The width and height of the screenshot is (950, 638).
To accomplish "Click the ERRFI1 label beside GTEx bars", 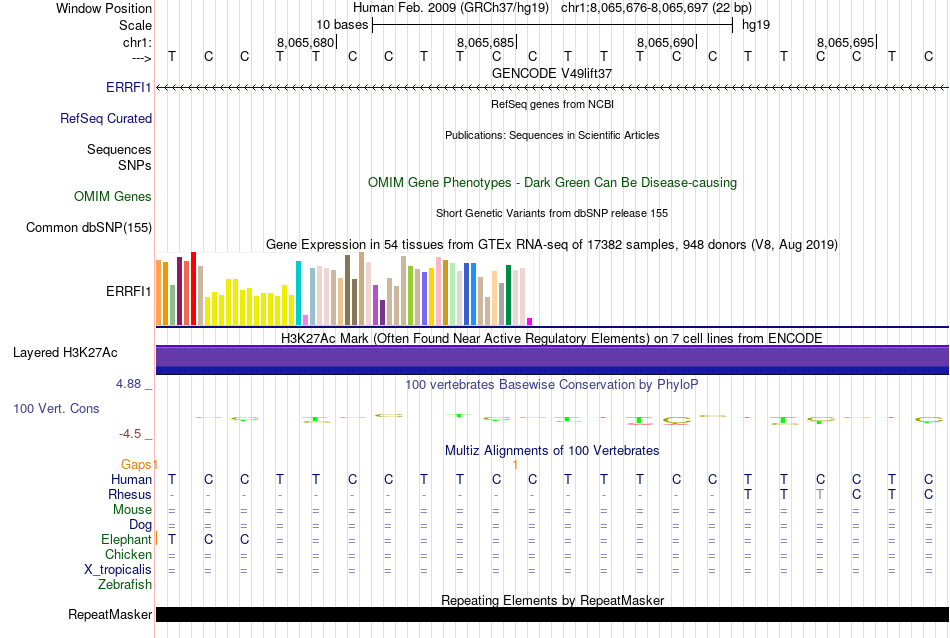I will (128, 291).
